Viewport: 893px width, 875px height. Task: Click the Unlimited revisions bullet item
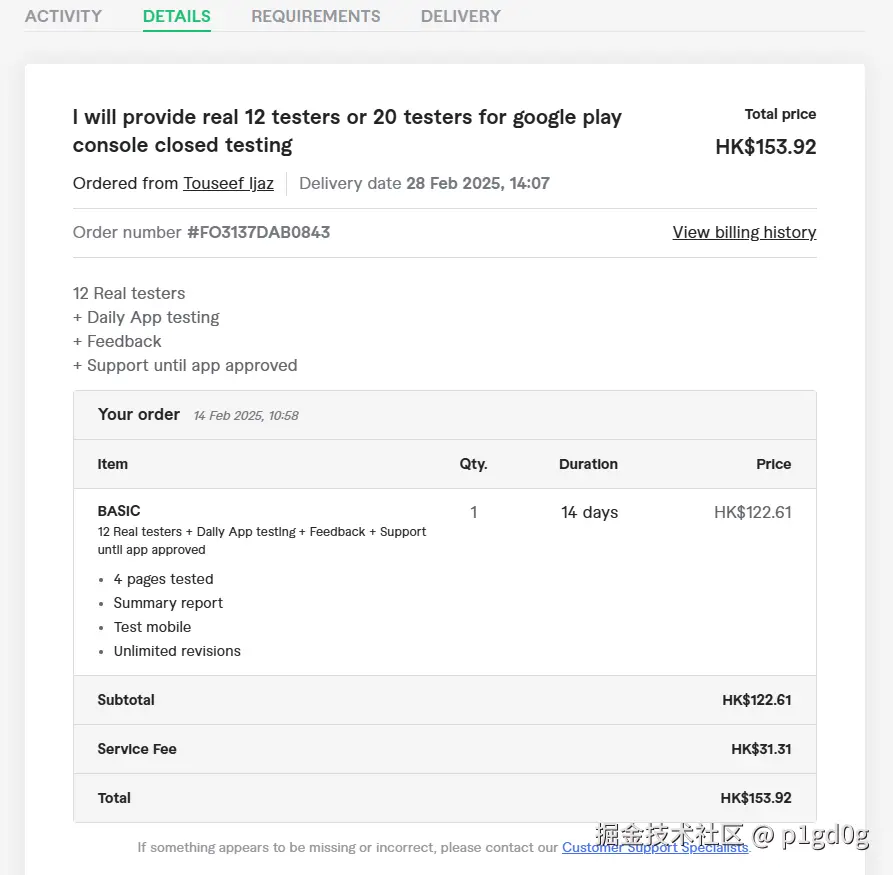coord(177,651)
